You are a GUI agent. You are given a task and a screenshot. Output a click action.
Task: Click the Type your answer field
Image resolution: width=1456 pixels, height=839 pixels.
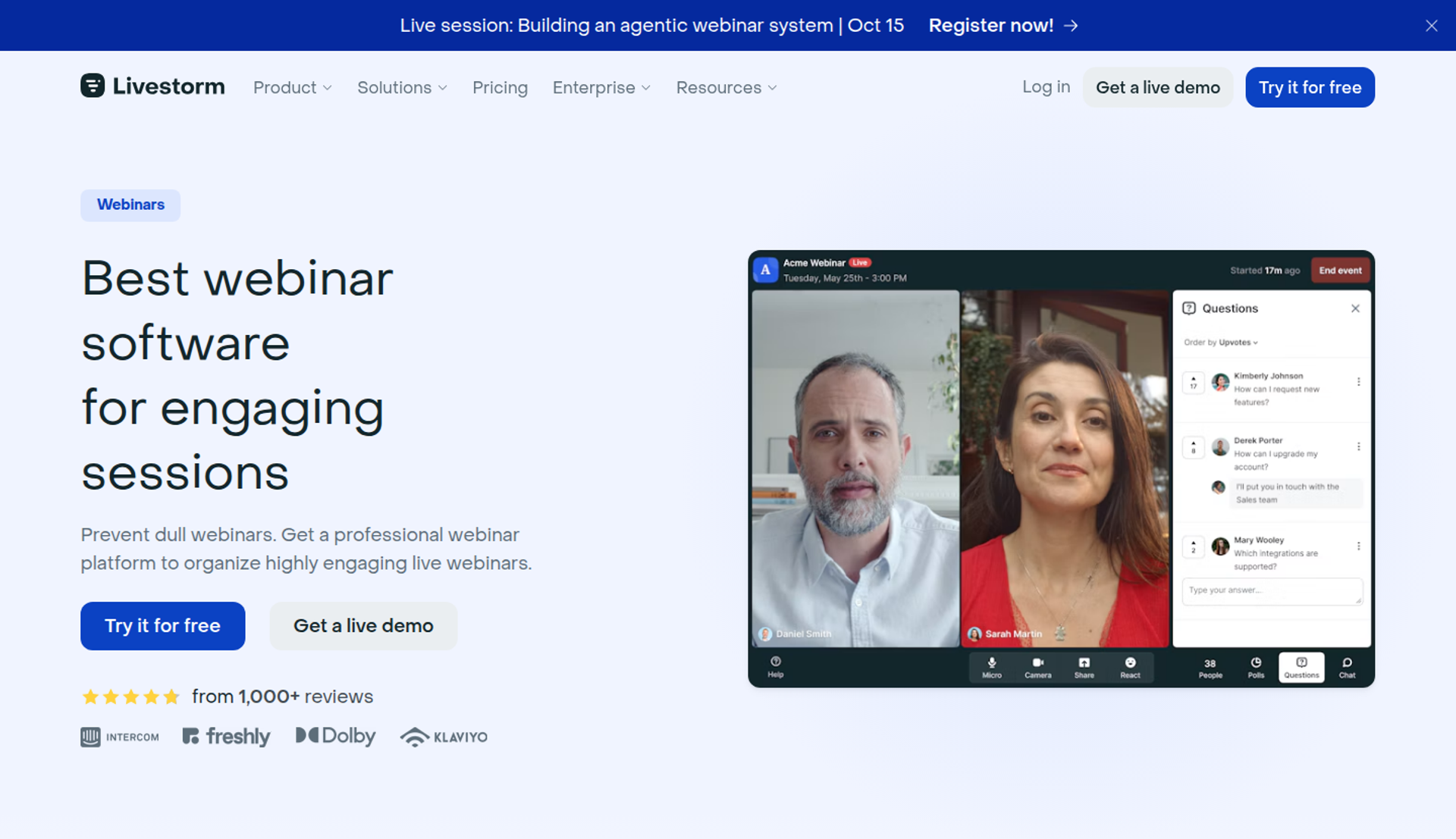pyautogui.click(x=1272, y=591)
